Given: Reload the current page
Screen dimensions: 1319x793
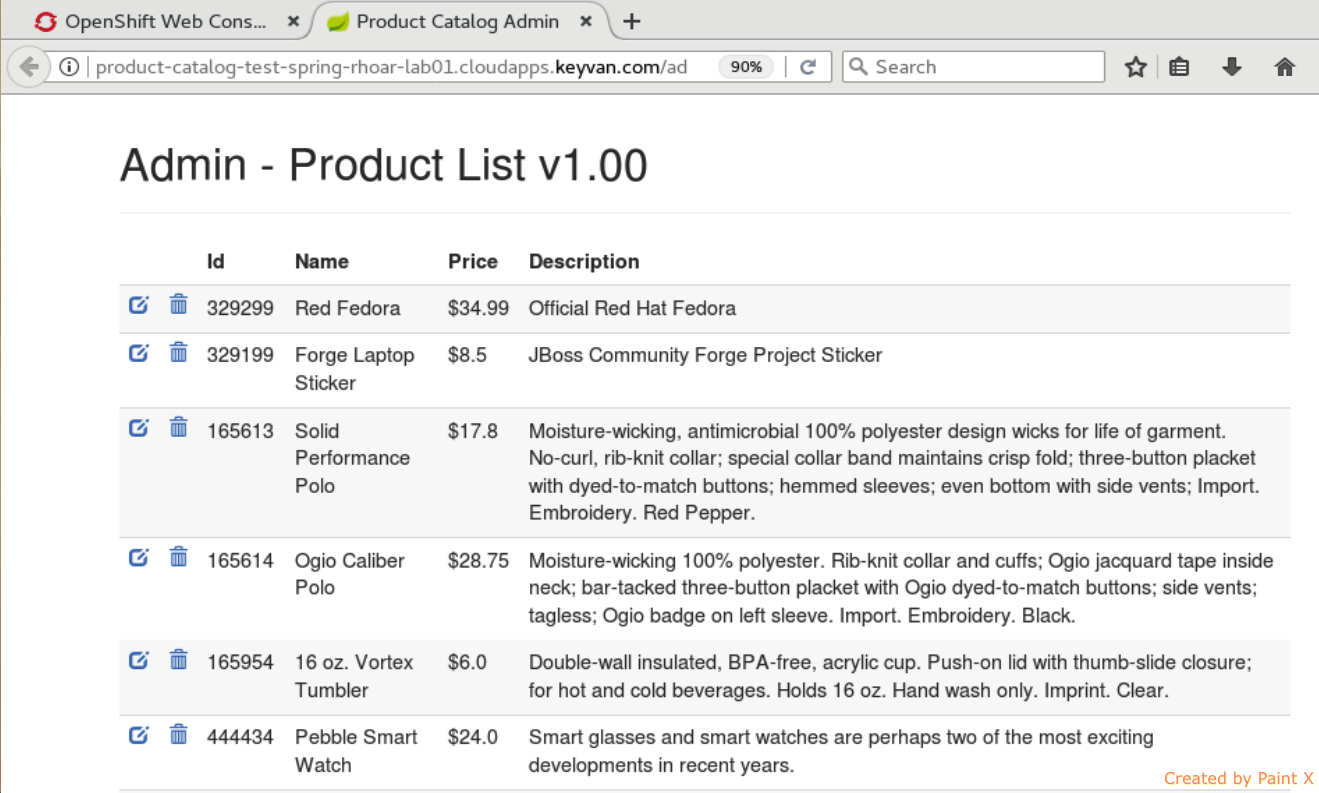Looking at the screenshot, I should pyautogui.click(x=808, y=67).
